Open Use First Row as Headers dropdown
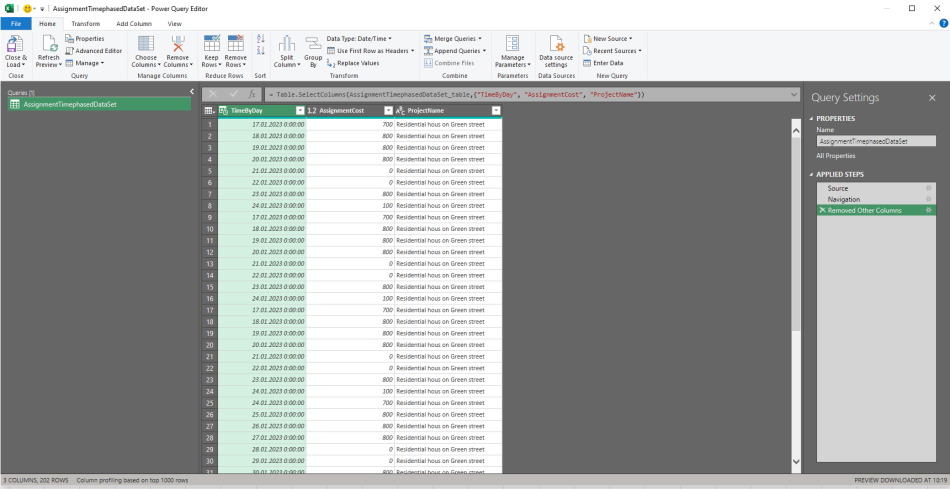This screenshot has height=489, width=950. tap(370, 51)
